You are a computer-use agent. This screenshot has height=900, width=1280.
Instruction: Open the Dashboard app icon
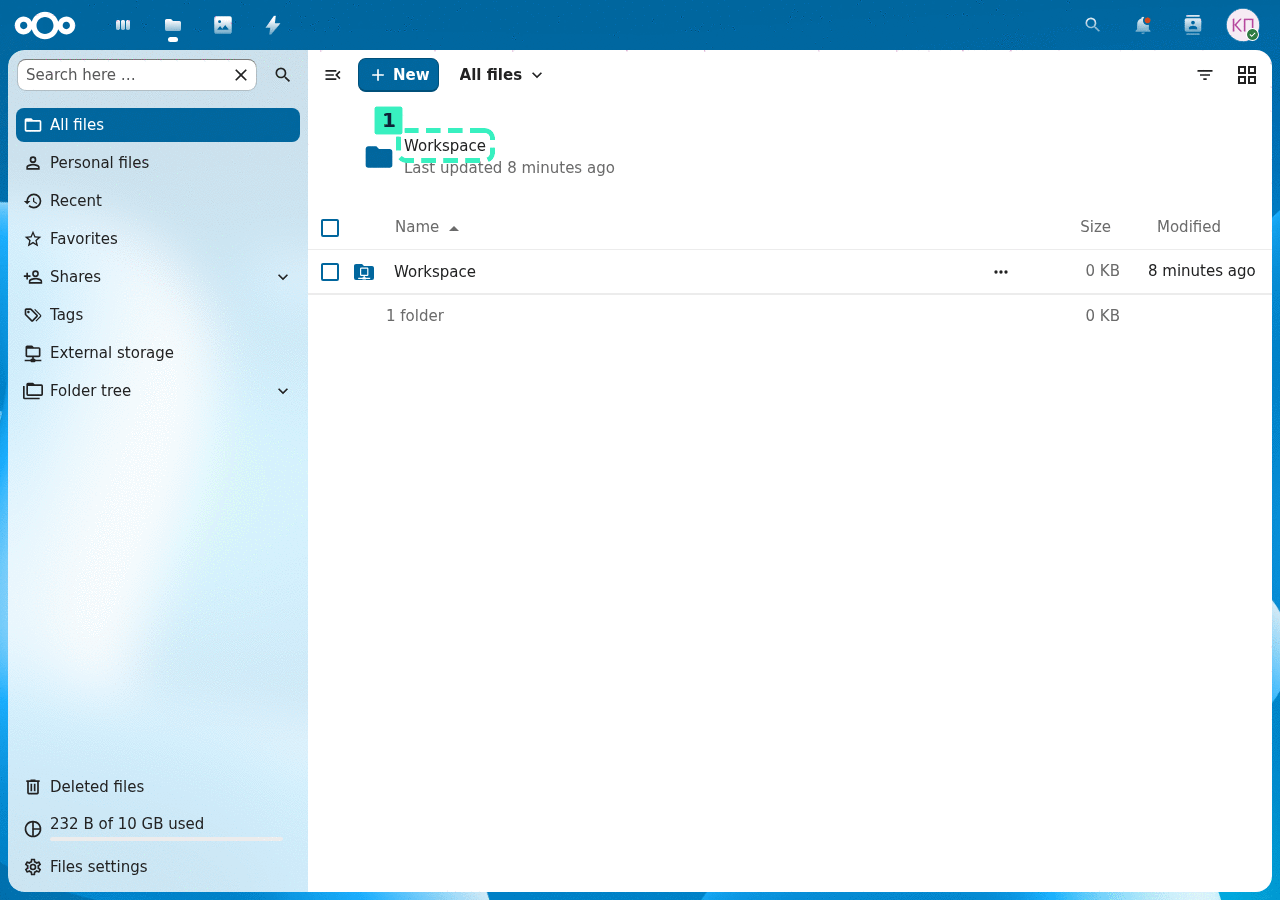123,25
